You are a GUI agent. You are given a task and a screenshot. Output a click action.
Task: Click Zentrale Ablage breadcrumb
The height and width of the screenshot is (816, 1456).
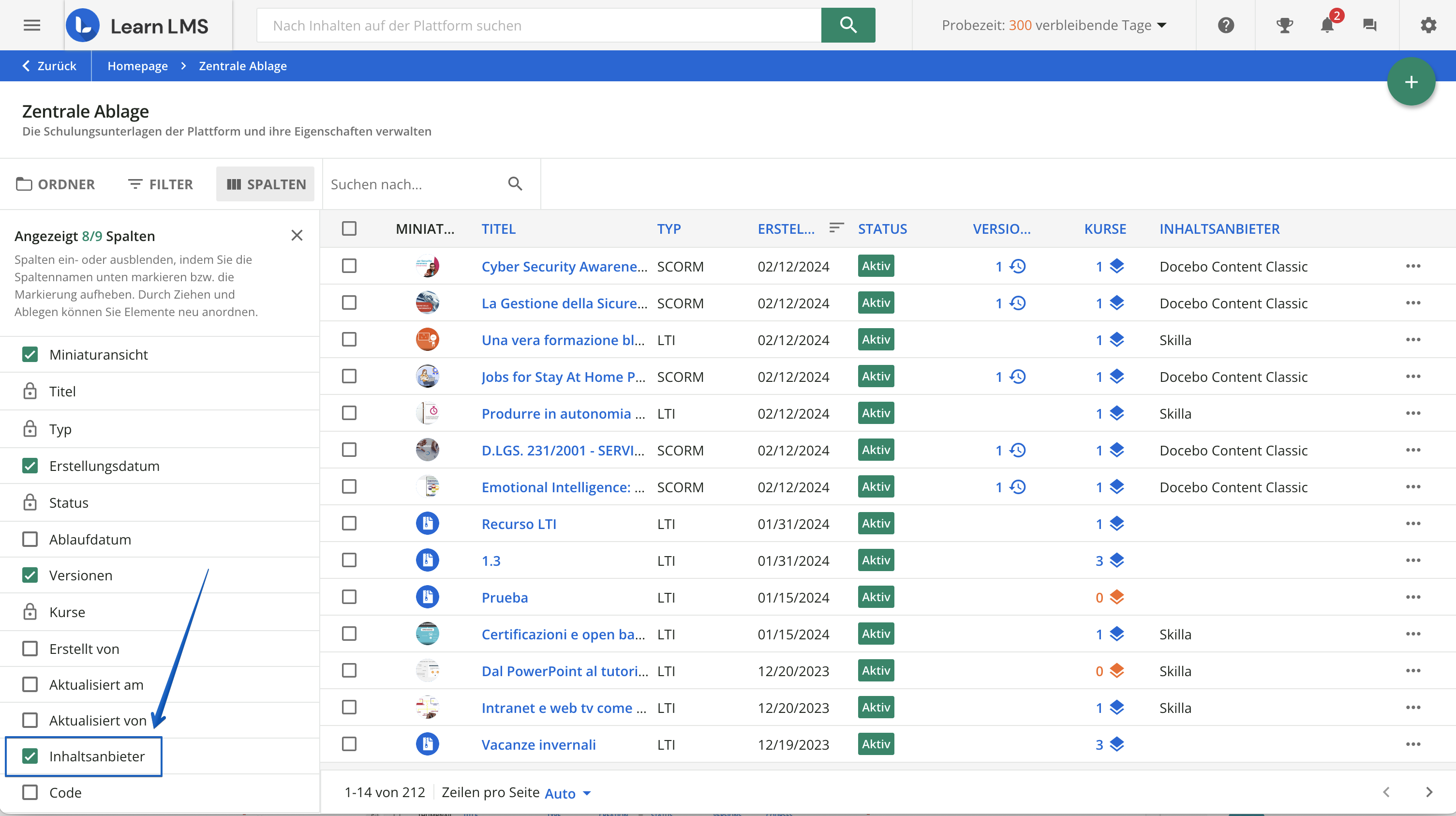coord(242,66)
